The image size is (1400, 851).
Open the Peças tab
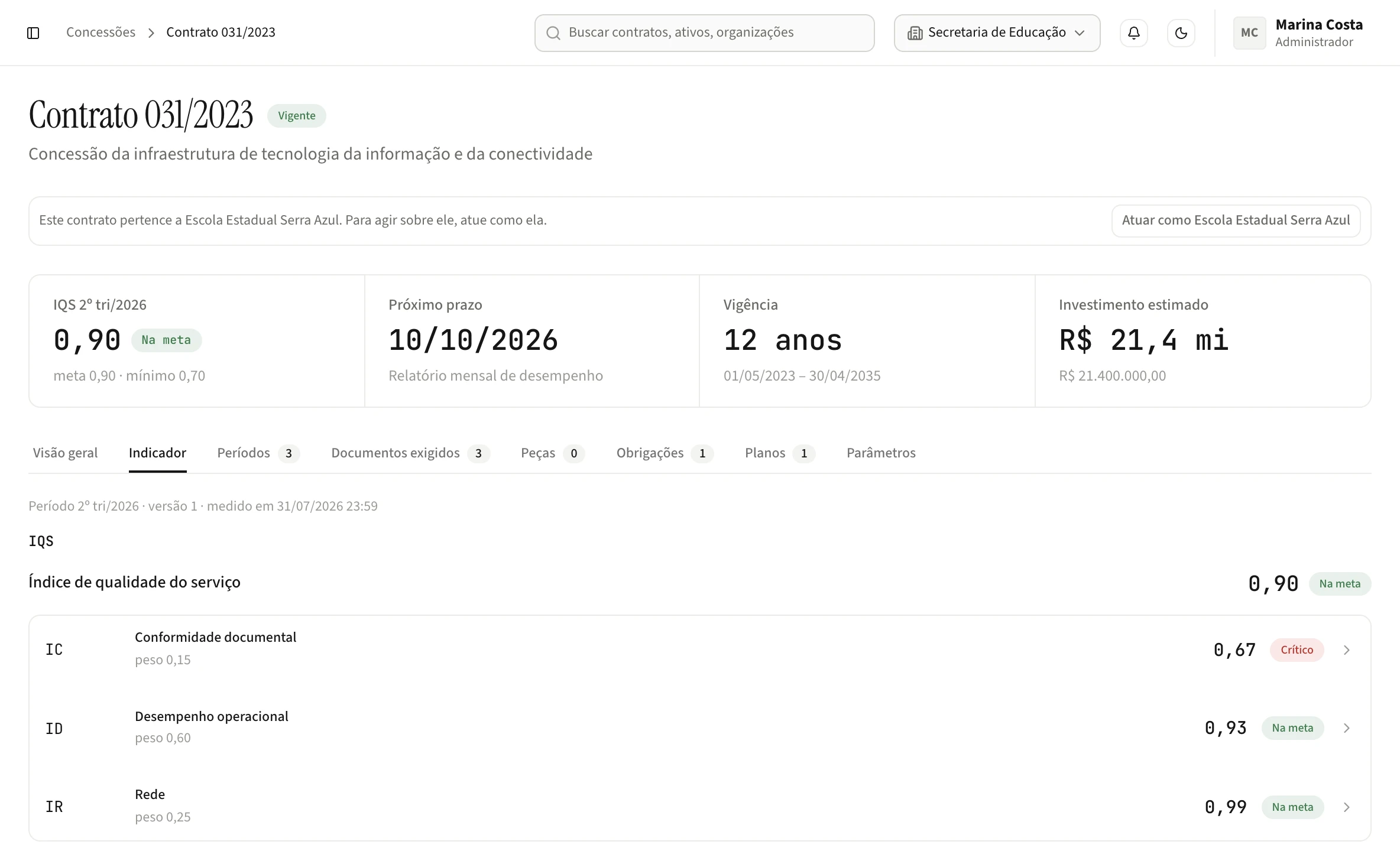point(552,453)
